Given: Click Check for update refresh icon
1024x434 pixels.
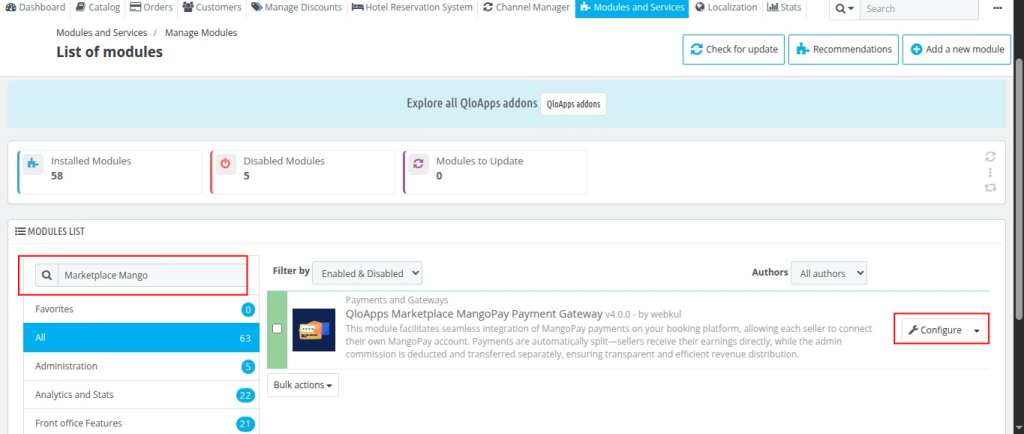Looking at the screenshot, I should coord(697,50).
